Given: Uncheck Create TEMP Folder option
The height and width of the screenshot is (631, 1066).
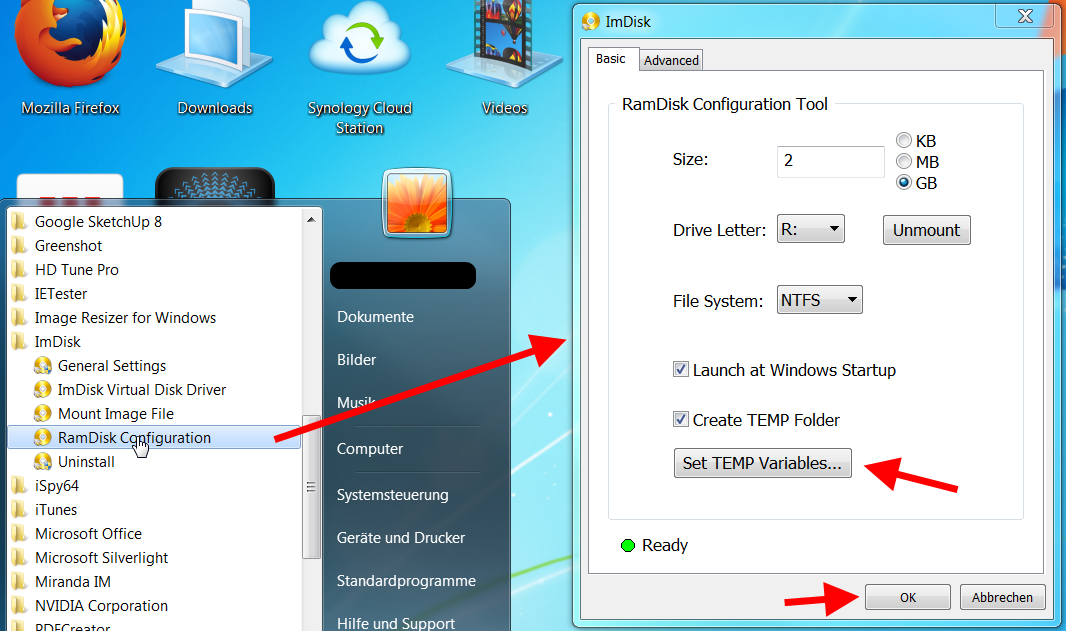Looking at the screenshot, I should [x=681, y=420].
